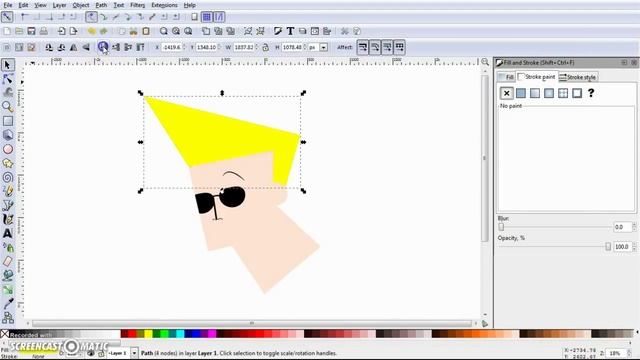Open the zoom canvas magnifier above scrollbar
640x360 pixels.
[x=484, y=62]
